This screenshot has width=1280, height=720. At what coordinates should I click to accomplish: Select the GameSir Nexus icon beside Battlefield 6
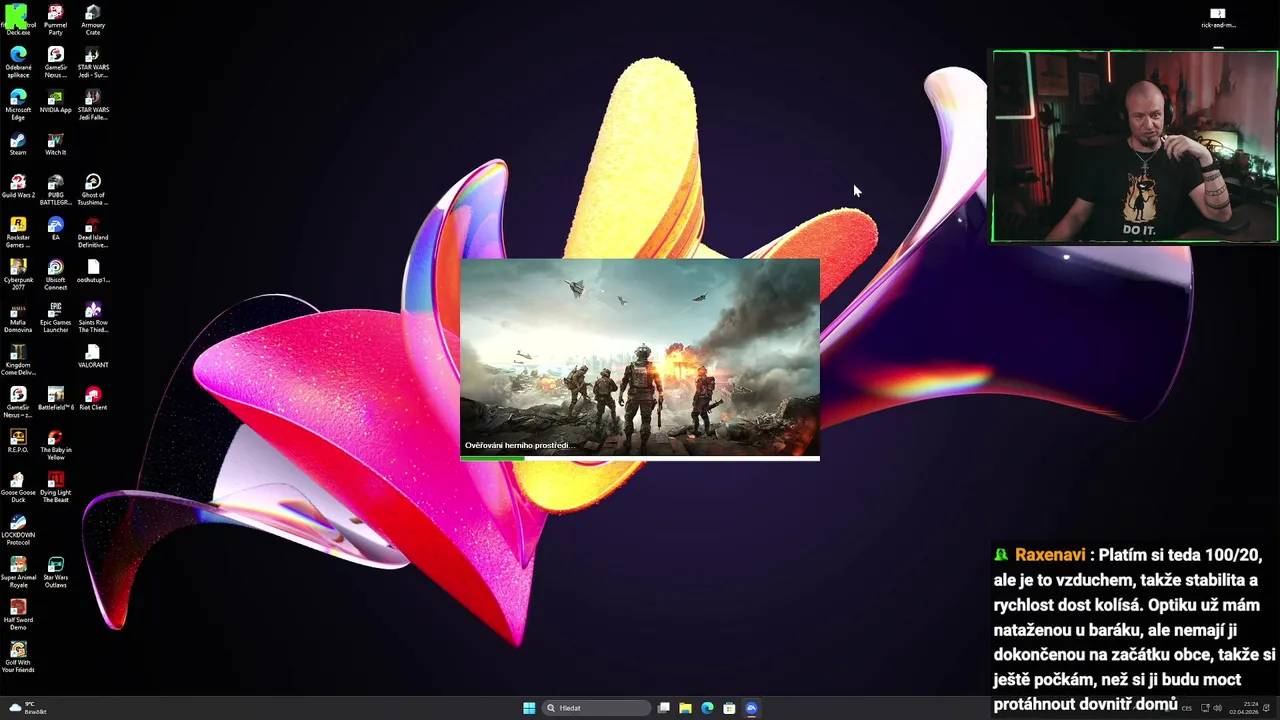(18, 402)
